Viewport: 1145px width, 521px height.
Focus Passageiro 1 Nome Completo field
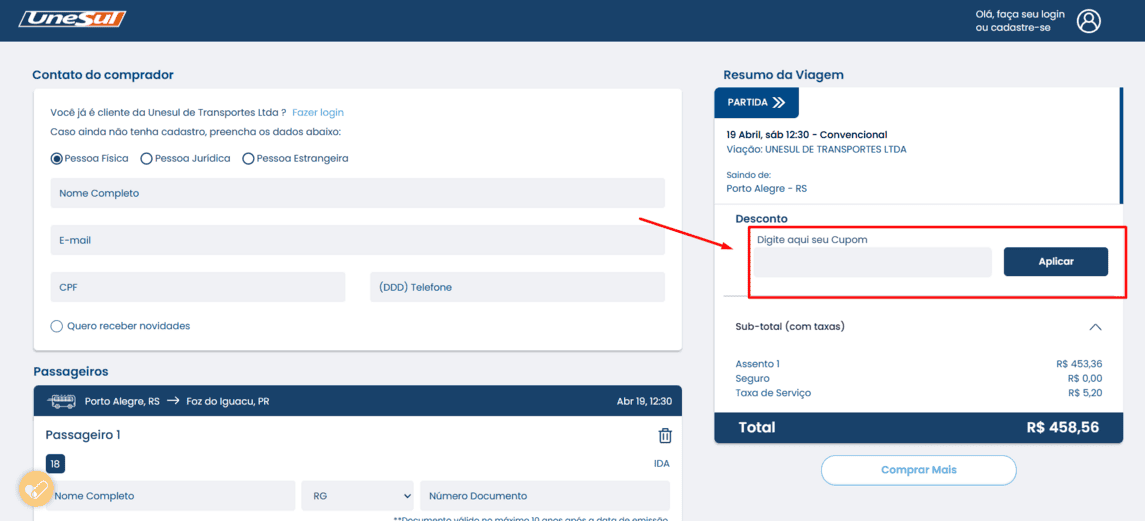[170, 495]
